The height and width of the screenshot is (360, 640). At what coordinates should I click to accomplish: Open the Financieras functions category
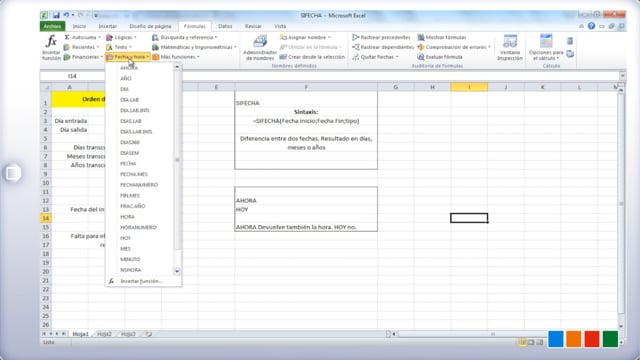pos(83,57)
